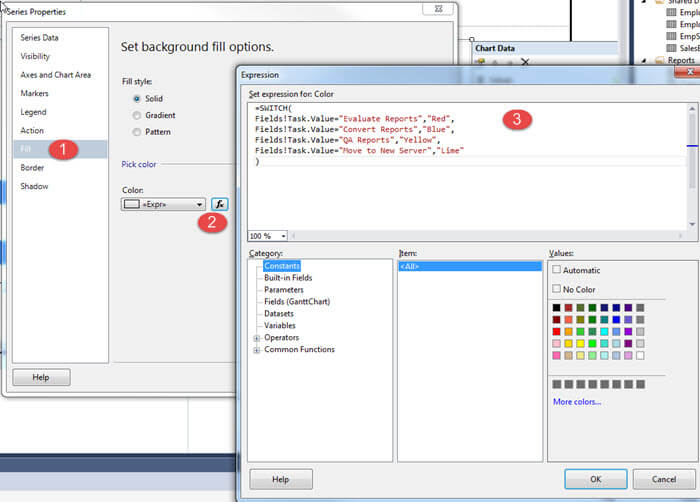Select the Parameters category
Screen dimensions: 700x502
pyautogui.click(x=283, y=290)
